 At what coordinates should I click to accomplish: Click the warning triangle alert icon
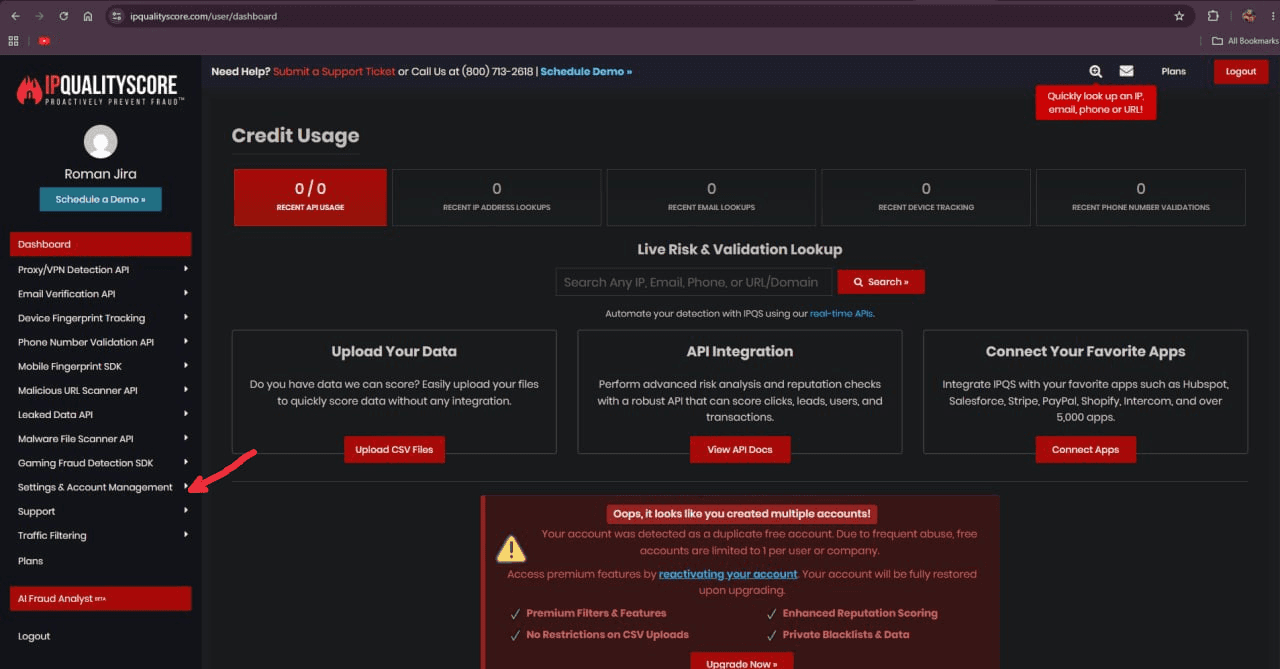pyautogui.click(x=511, y=549)
